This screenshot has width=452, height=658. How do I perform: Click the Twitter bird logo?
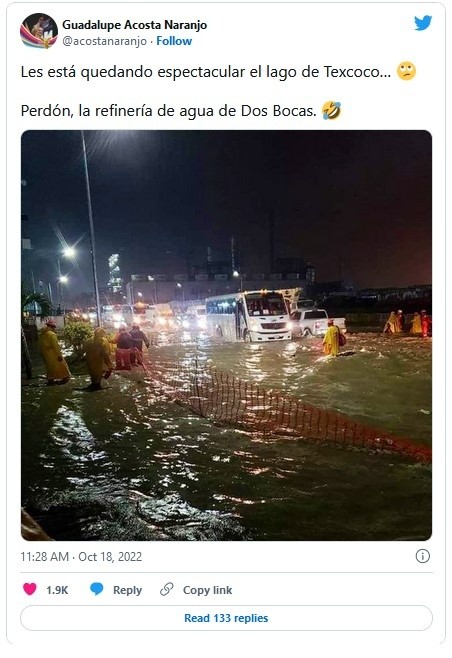[423, 24]
